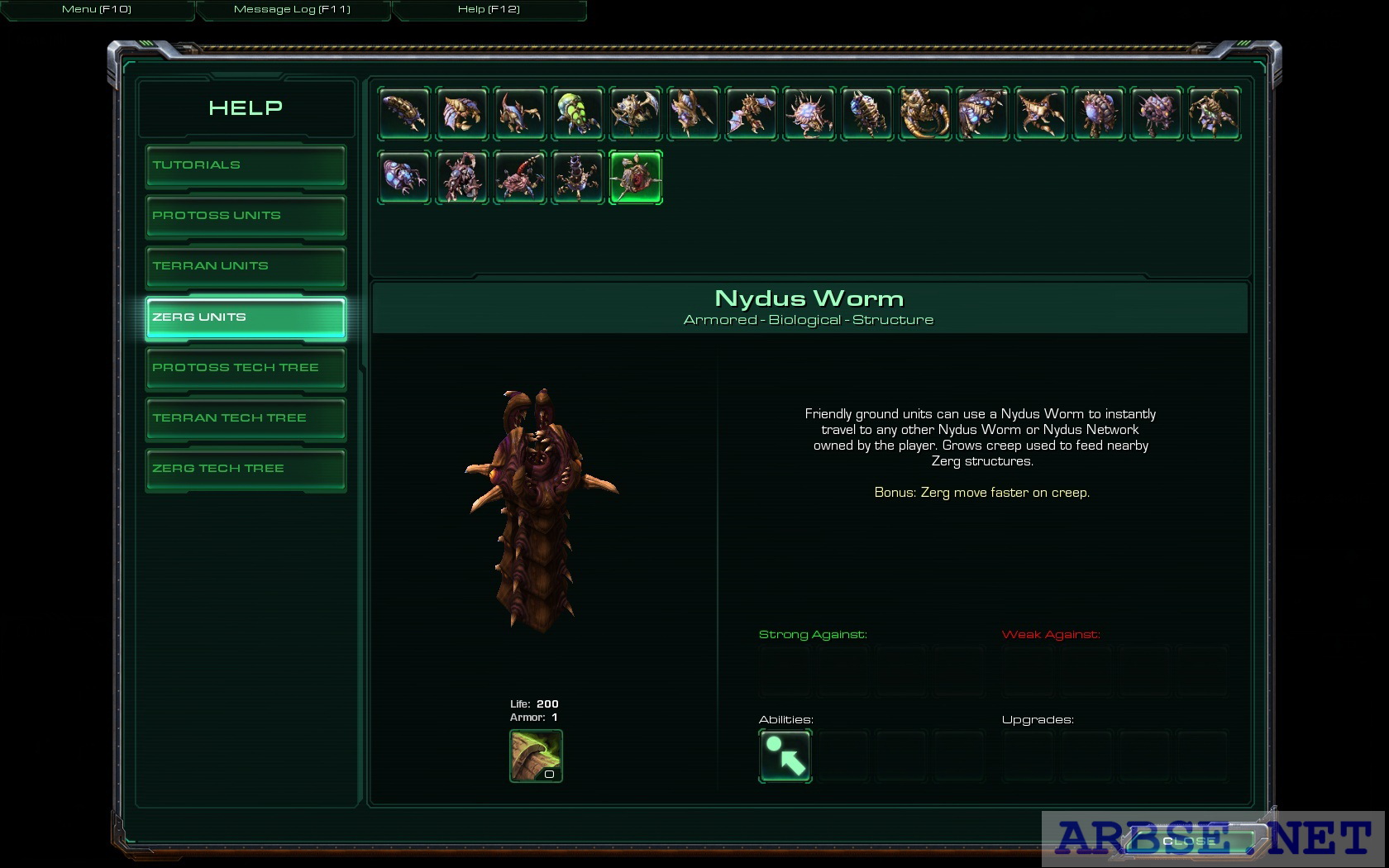Image resolution: width=1389 pixels, height=868 pixels.
Task: Select the pale spiky round-bodied unit icon
Action: [x=809, y=113]
